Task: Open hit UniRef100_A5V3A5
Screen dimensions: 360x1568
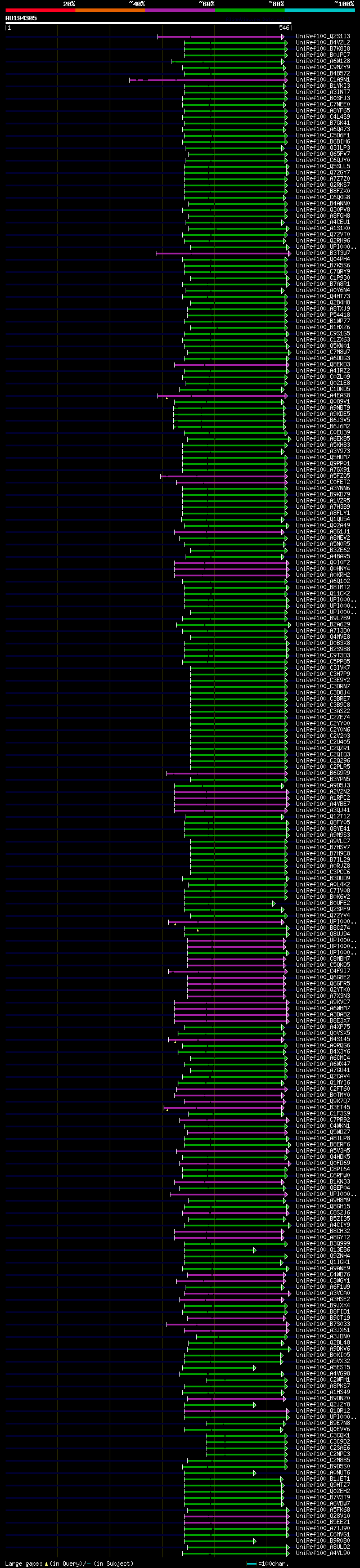Action: 323,1151
